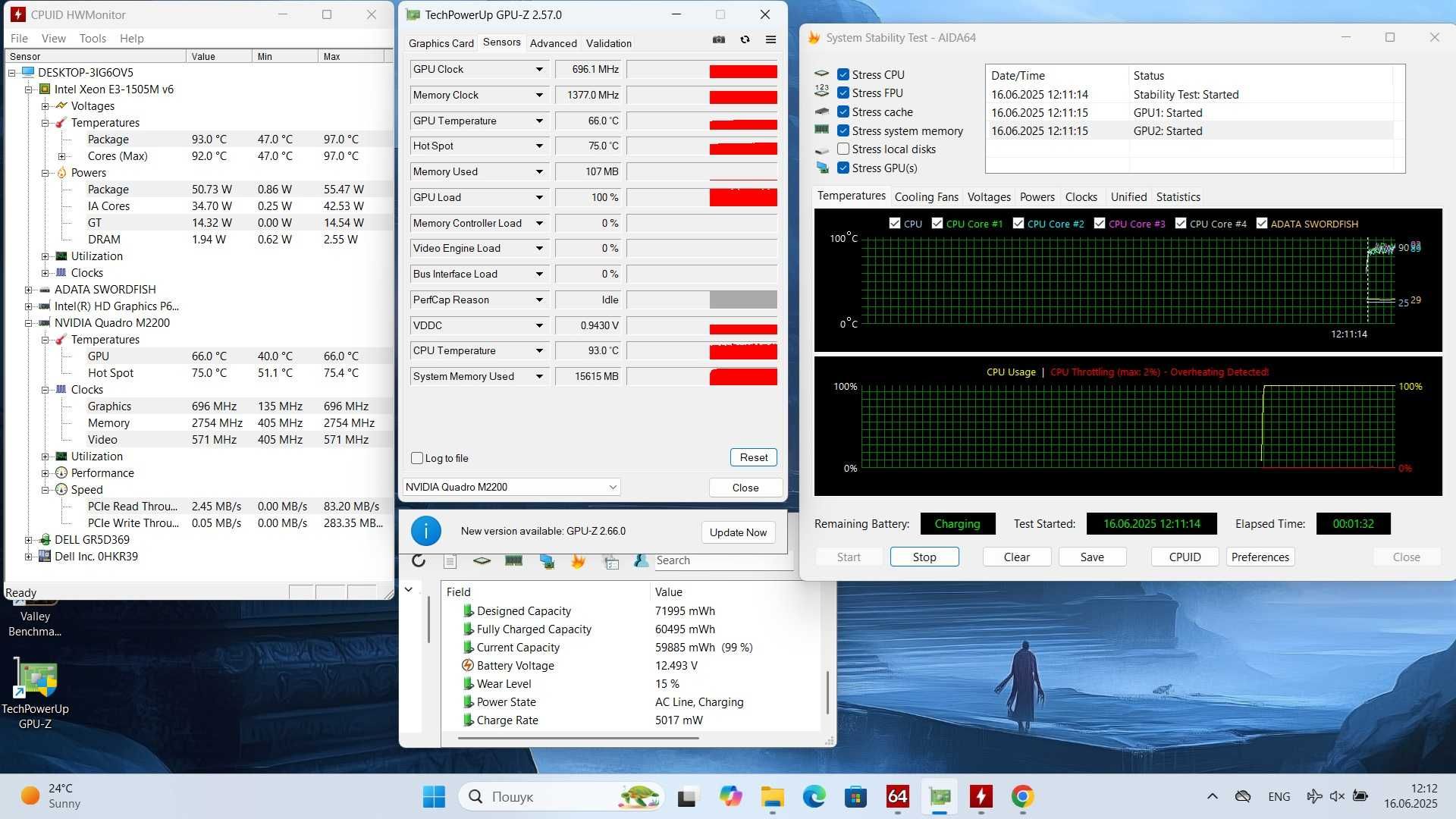The height and width of the screenshot is (819, 1456).
Task: Stop the AIDA64 stability test
Action: [924, 557]
